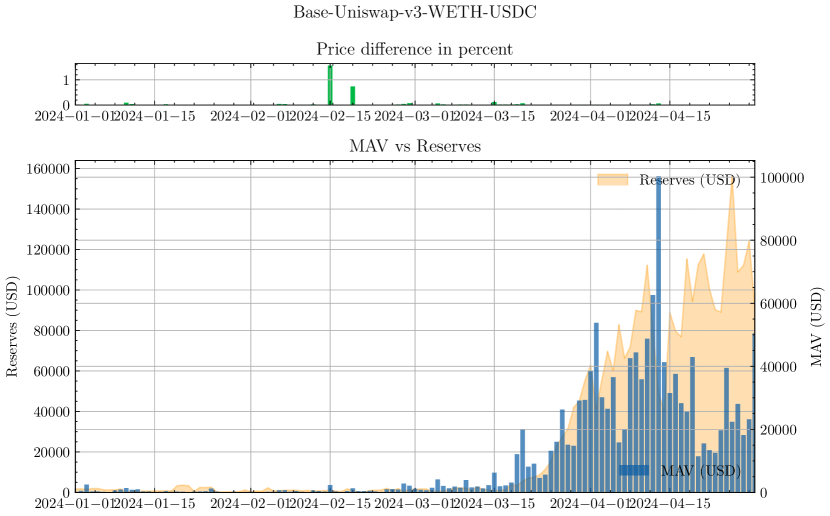
Task: Click the 'Price difference in percent' subplot title
Action: (x=414, y=49)
